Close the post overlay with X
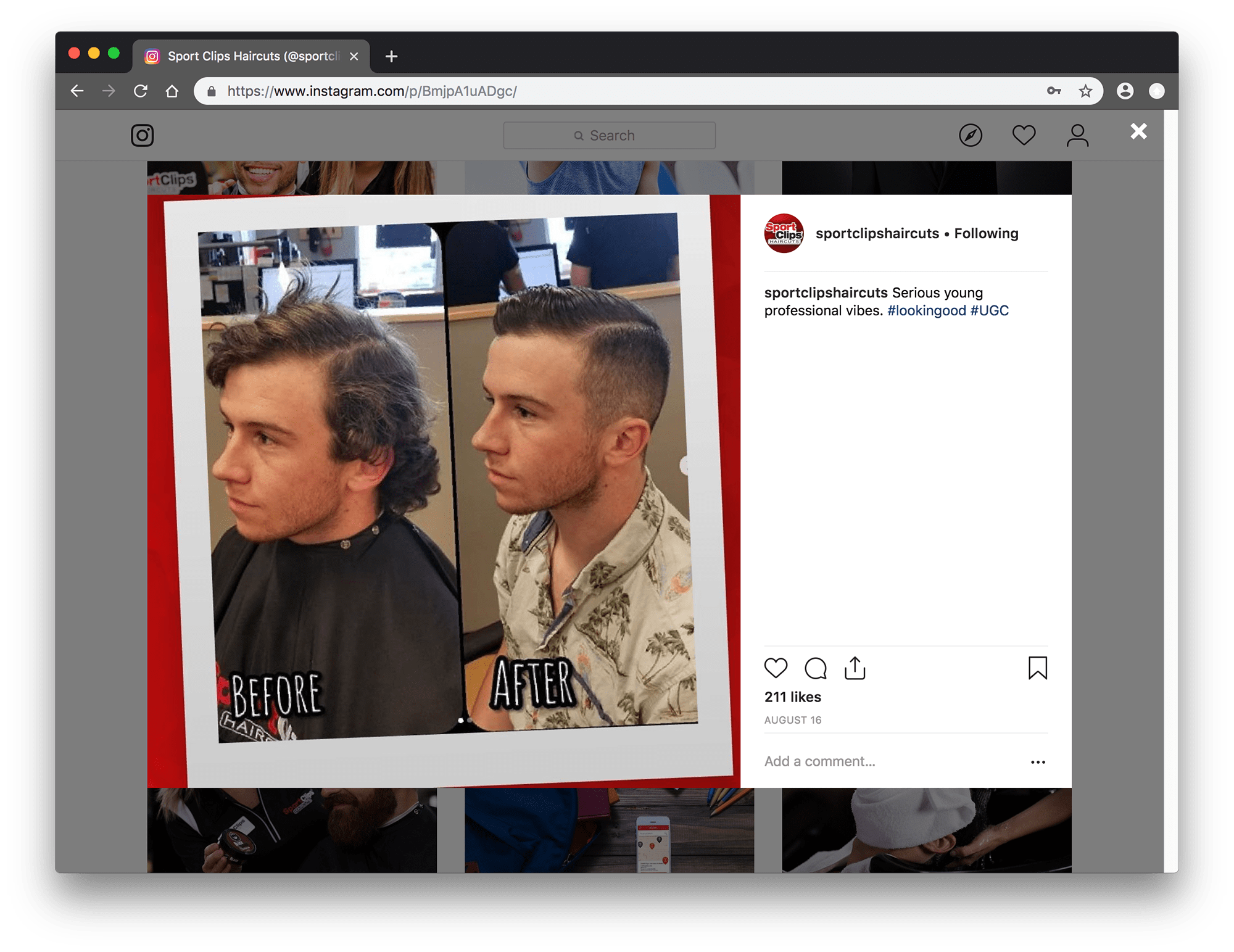Viewport: 1234px width, 952px height. (1138, 131)
